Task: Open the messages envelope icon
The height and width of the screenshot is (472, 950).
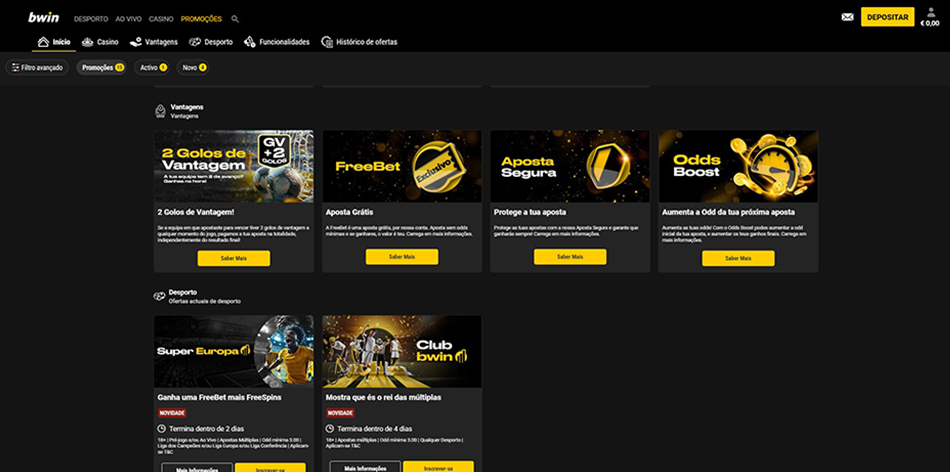Action: (848, 17)
